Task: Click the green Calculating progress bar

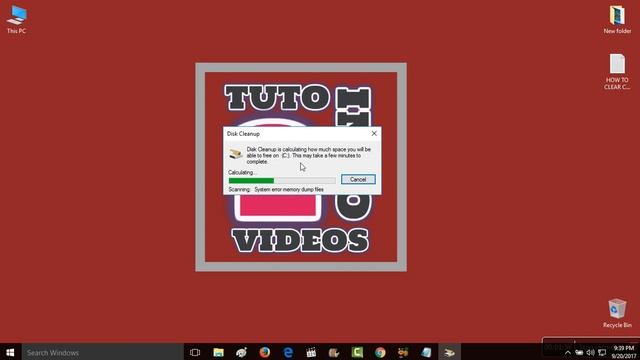Action: (x=282, y=180)
